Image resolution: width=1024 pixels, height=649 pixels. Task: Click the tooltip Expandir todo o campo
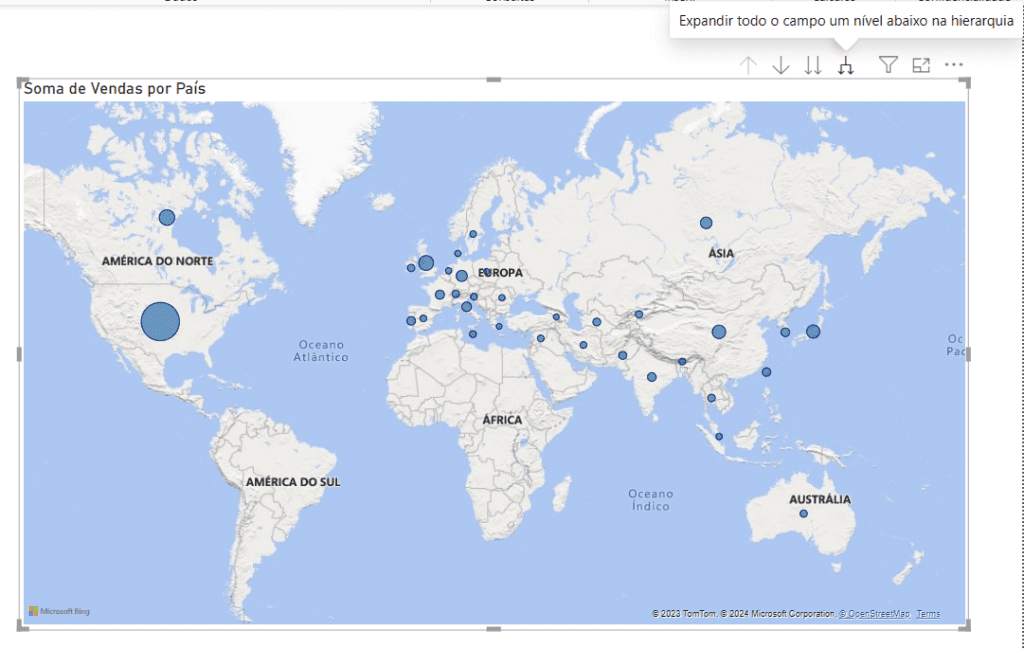(845, 20)
